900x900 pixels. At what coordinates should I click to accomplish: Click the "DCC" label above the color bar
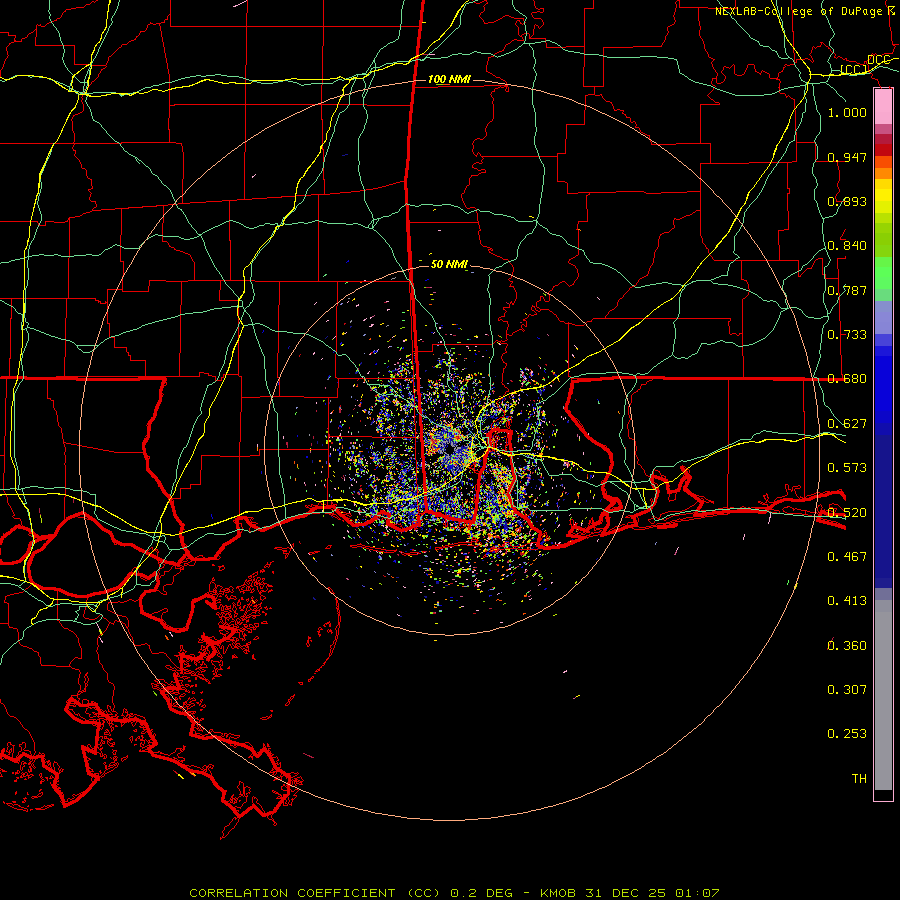point(878,60)
